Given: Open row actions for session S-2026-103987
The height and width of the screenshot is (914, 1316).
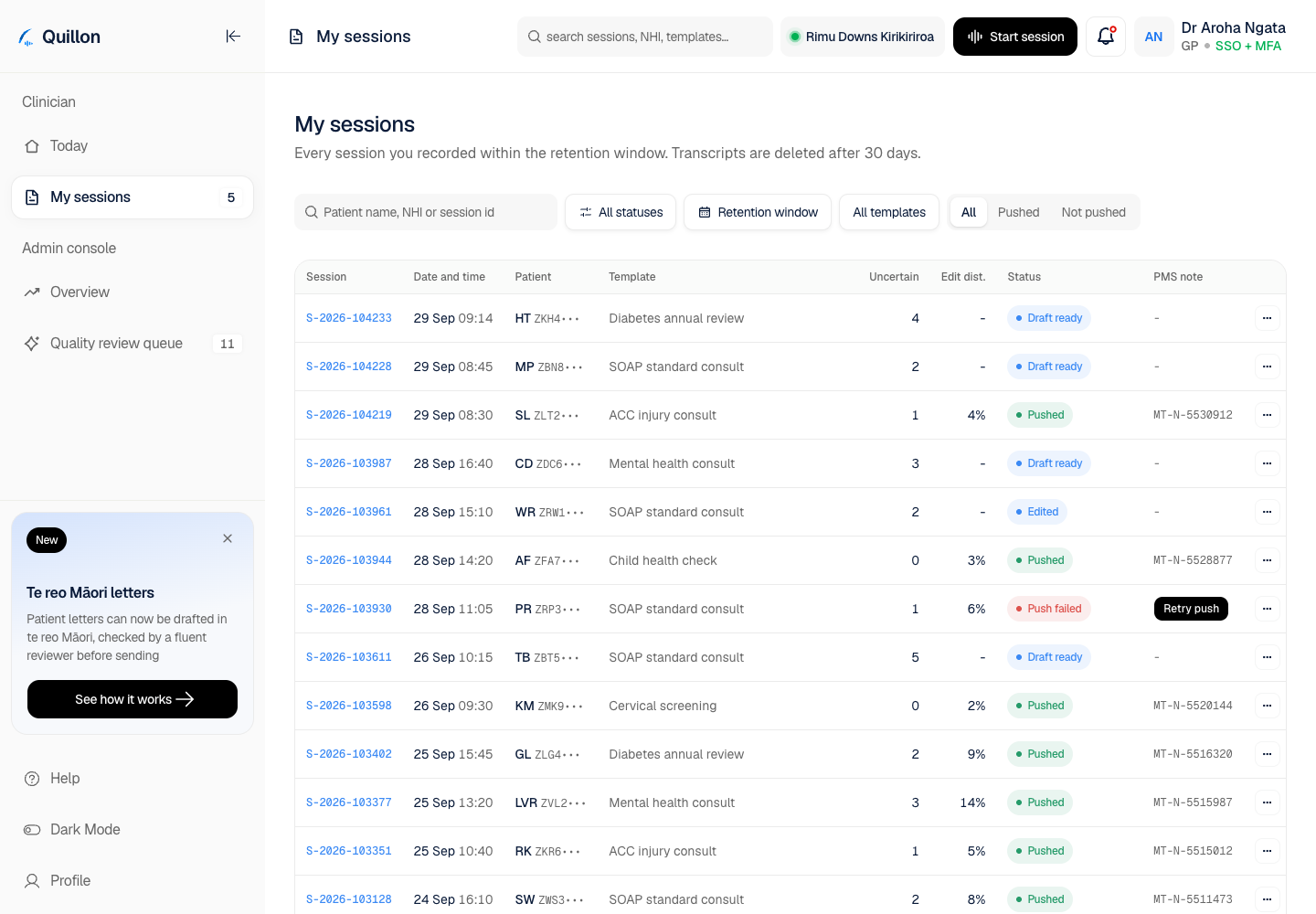Looking at the screenshot, I should (x=1267, y=463).
